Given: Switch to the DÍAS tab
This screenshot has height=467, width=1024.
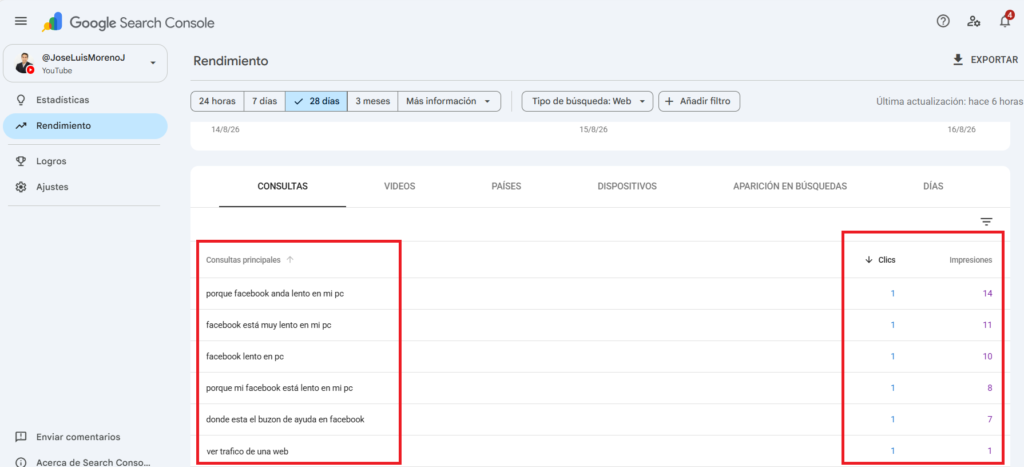Looking at the screenshot, I should click(x=933, y=186).
